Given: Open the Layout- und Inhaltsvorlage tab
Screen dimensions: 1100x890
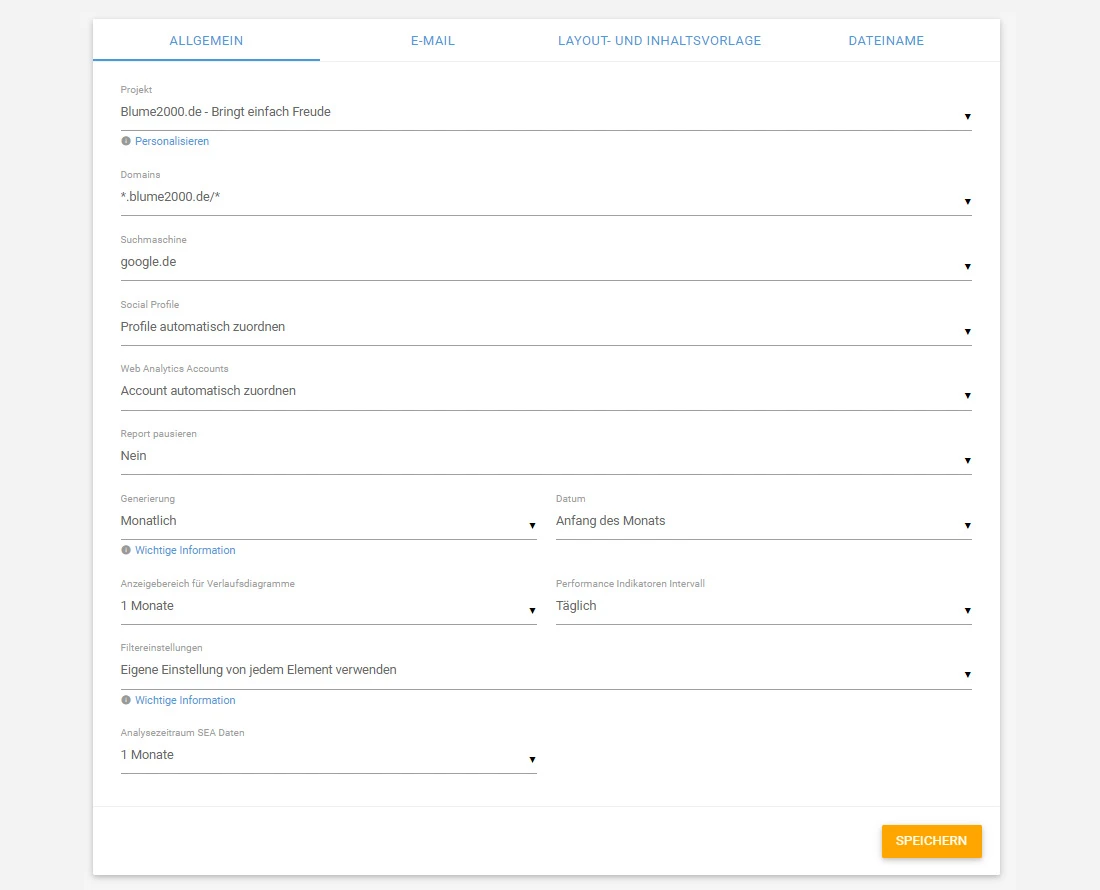Looking at the screenshot, I should click(x=659, y=41).
